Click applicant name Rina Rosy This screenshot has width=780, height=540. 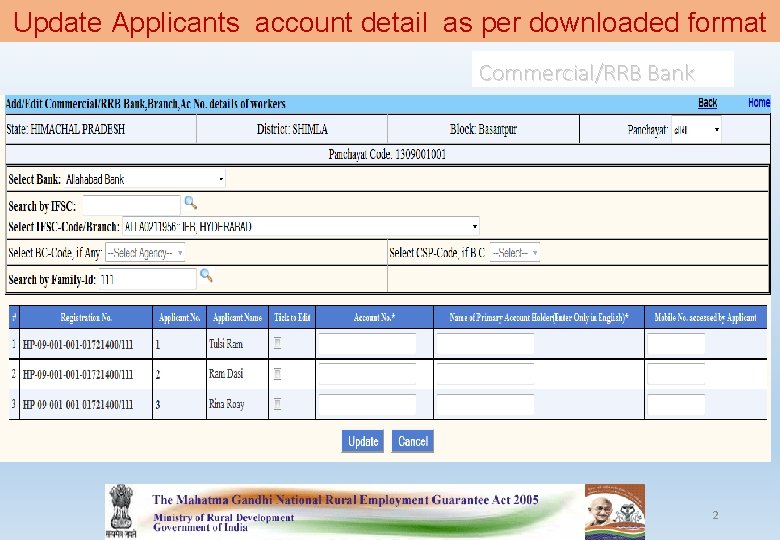[226, 404]
